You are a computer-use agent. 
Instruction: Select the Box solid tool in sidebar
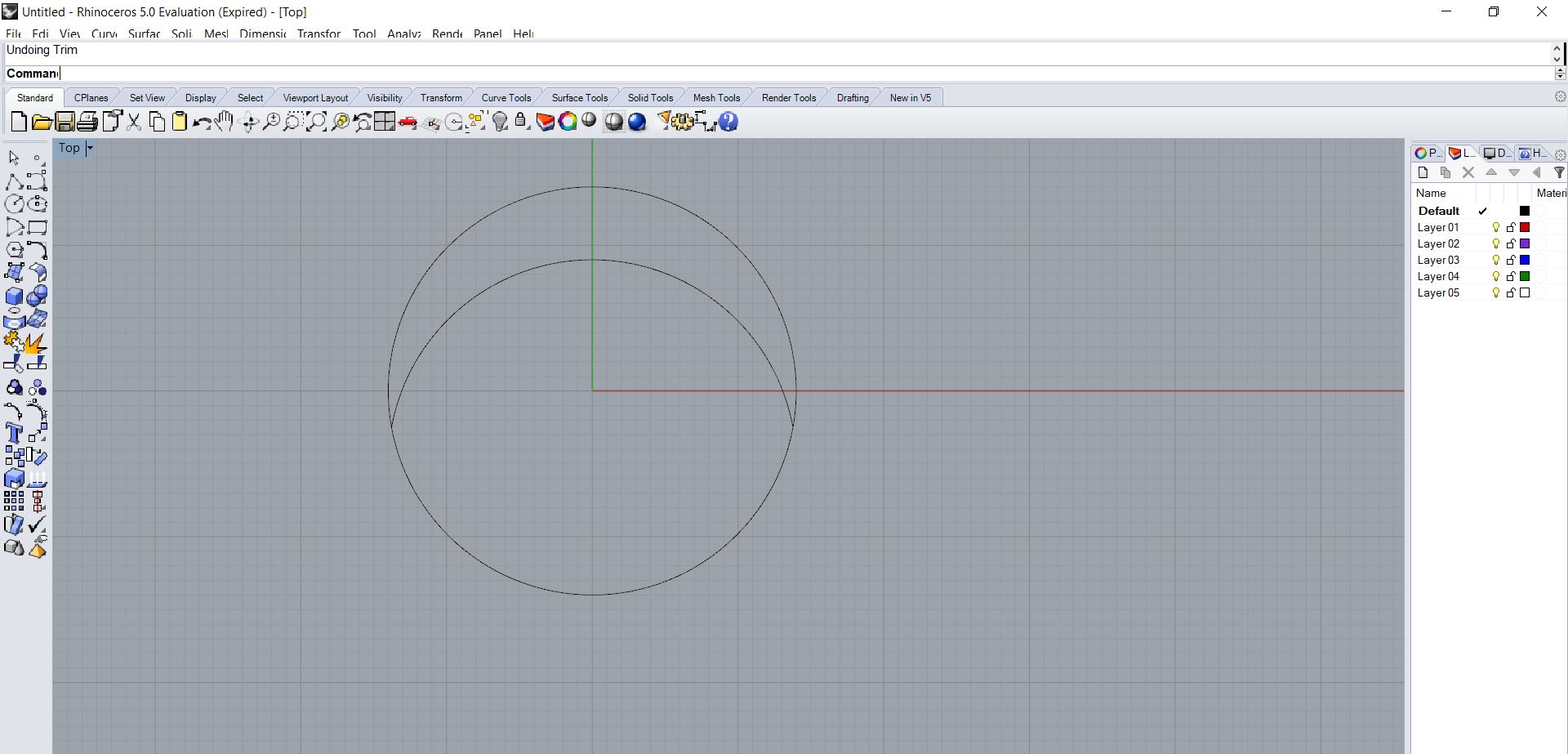tap(14, 296)
